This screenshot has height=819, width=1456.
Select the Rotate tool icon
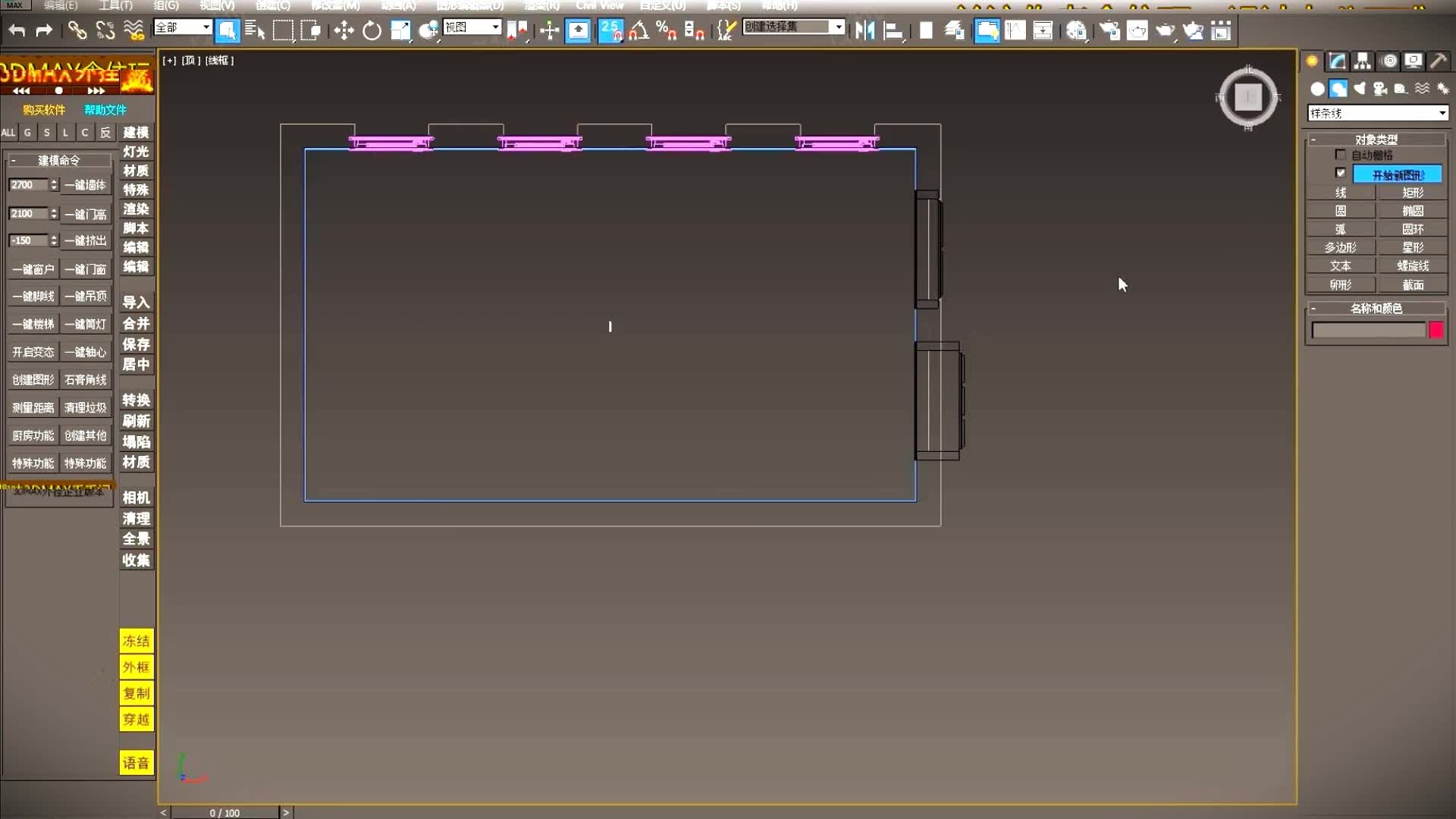372,30
